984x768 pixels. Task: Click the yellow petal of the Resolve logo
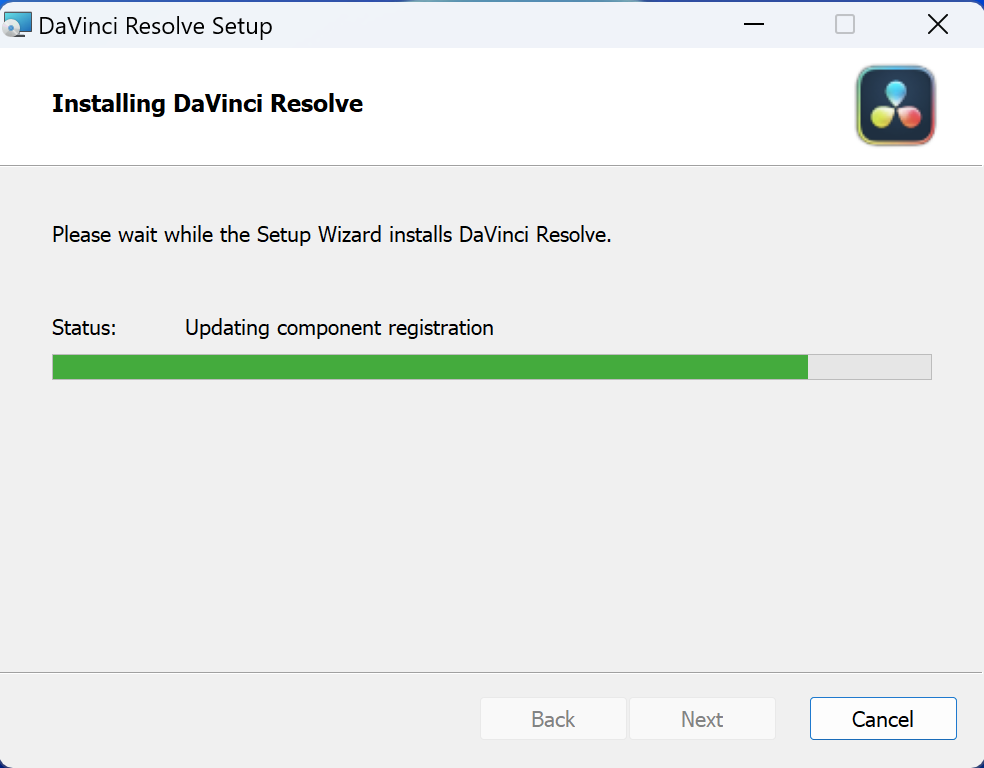[x=880, y=117]
